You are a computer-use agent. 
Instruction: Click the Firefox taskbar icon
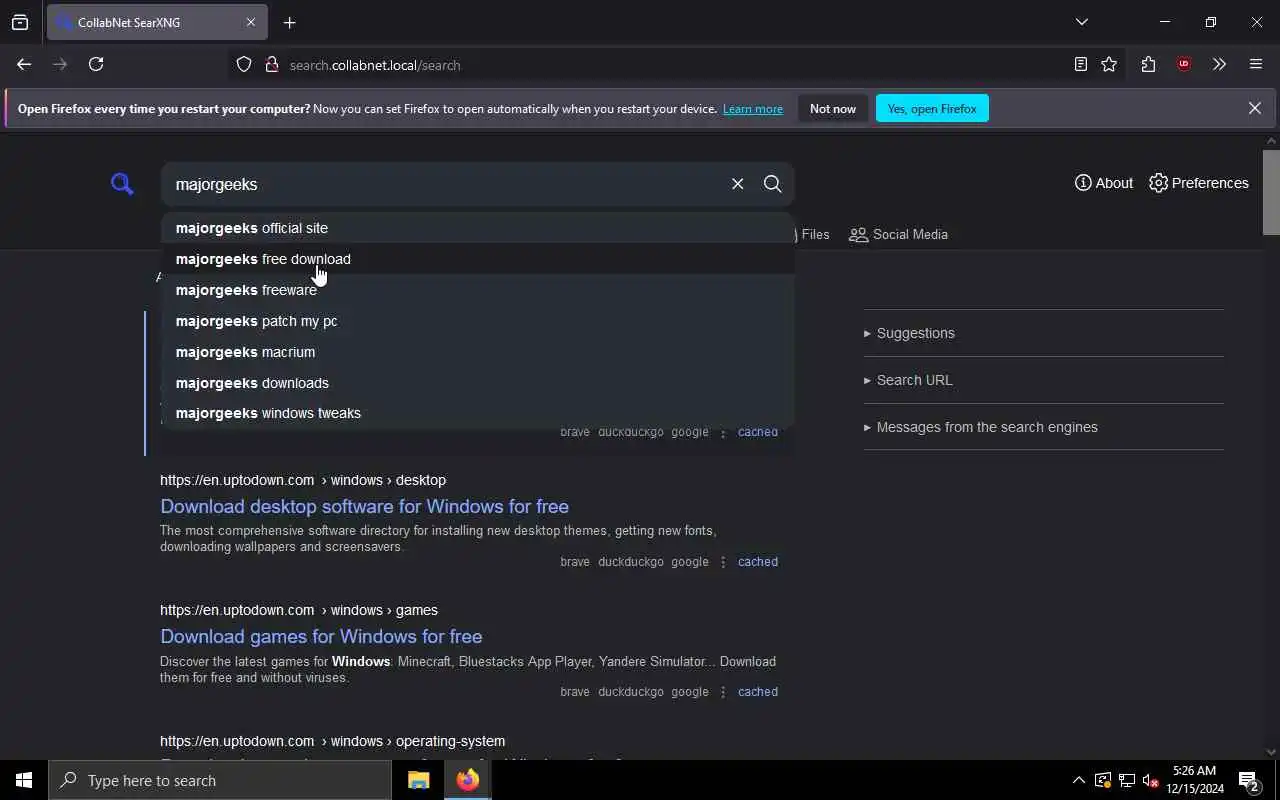pos(468,780)
